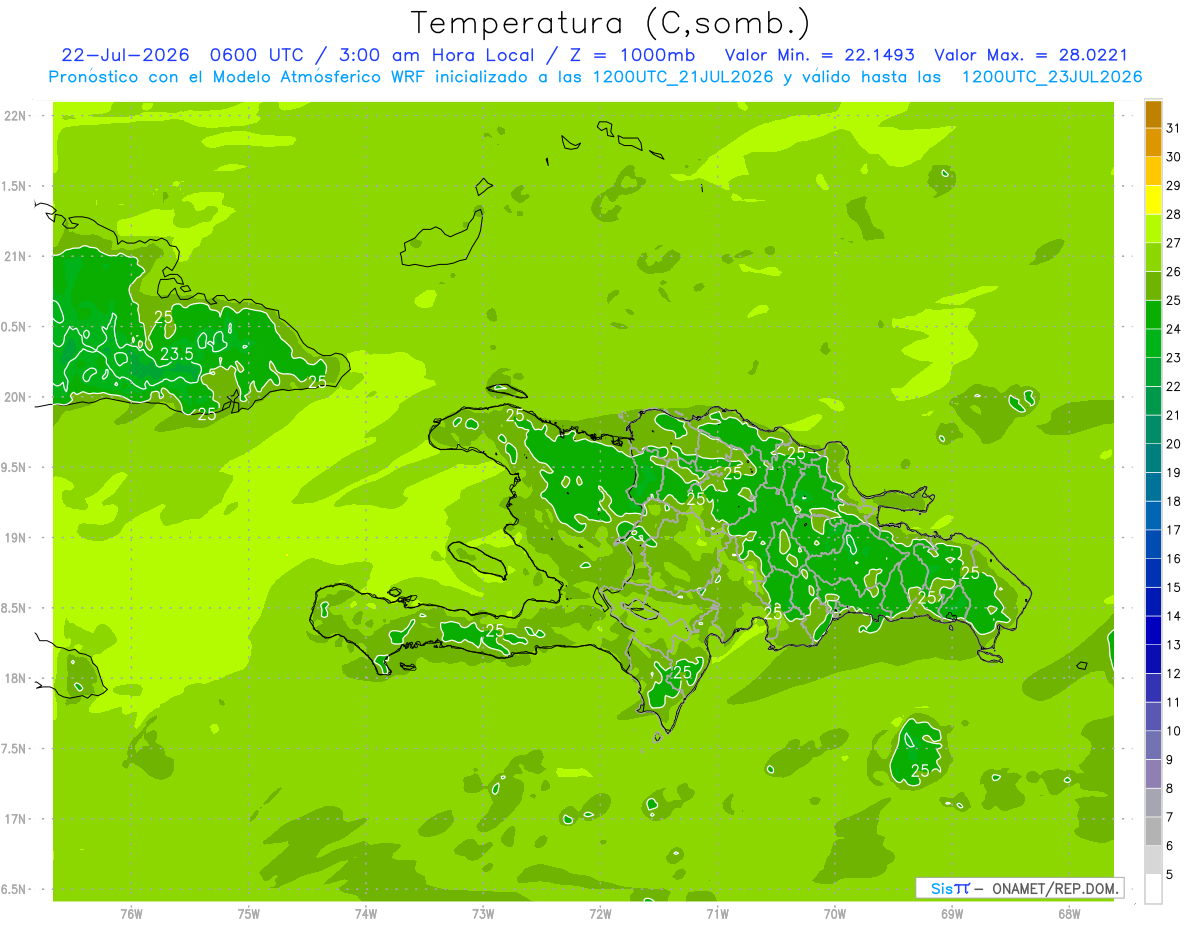Viewport: 1200px width, 927px height.
Task: Click the "0600 UTC" time label
Action: point(257,55)
